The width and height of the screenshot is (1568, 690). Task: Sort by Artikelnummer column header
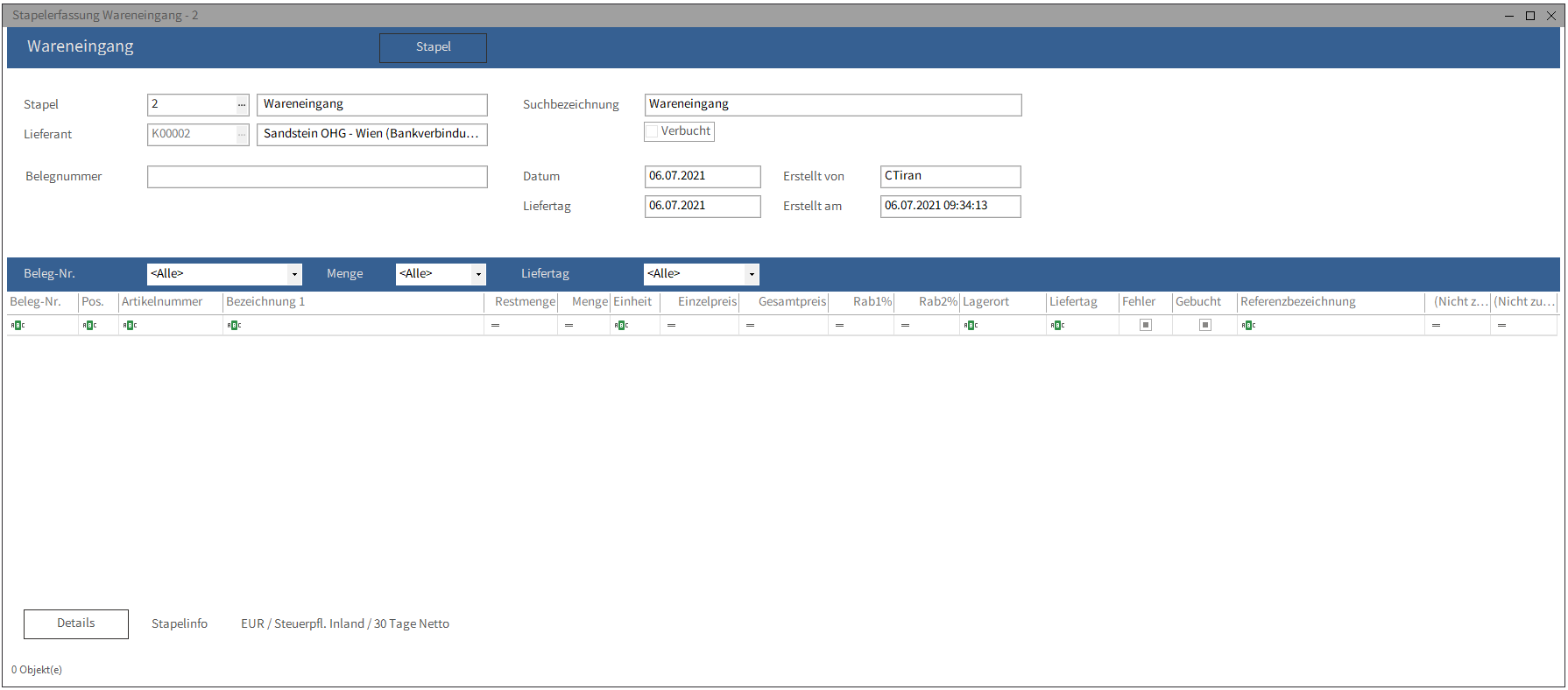(x=171, y=302)
